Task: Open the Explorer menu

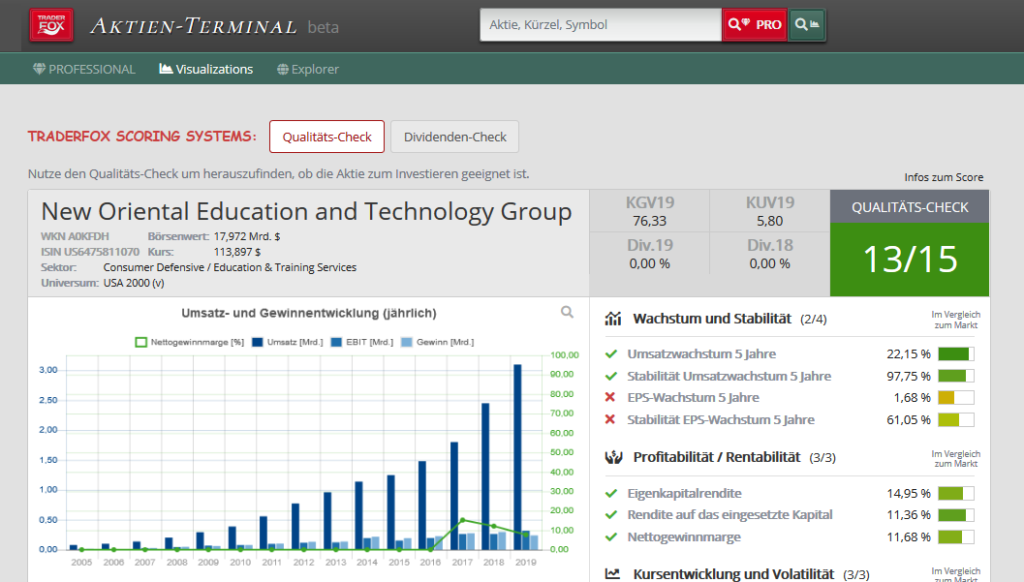Action: point(308,69)
